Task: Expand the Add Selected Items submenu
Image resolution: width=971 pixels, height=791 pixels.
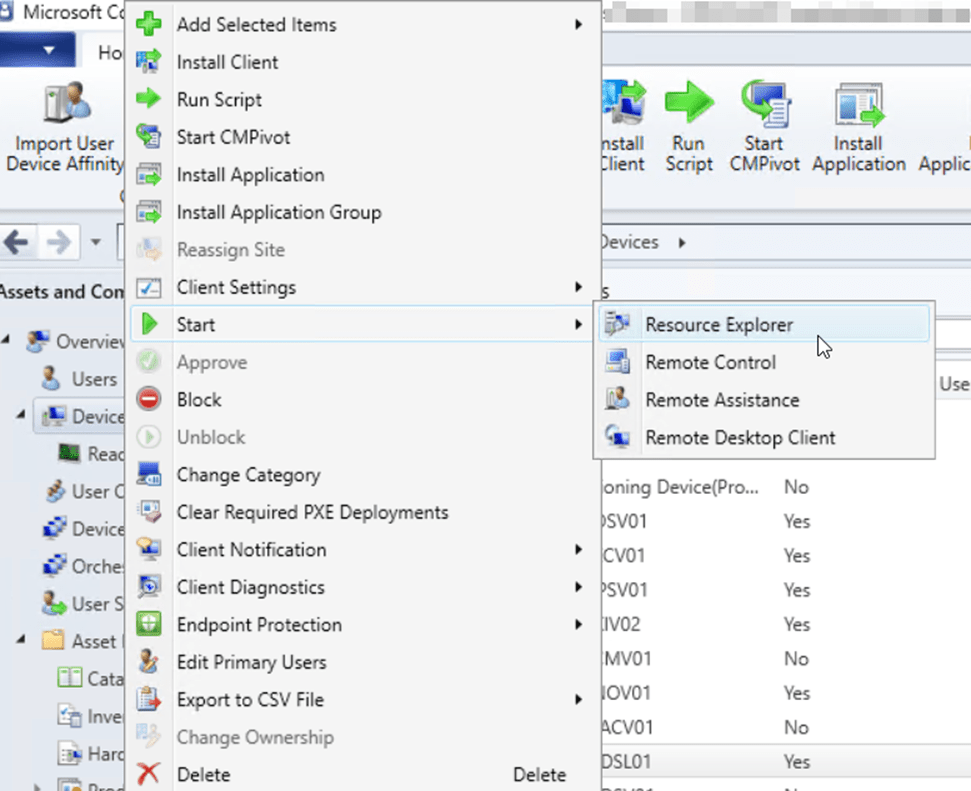Action: (x=578, y=25)
